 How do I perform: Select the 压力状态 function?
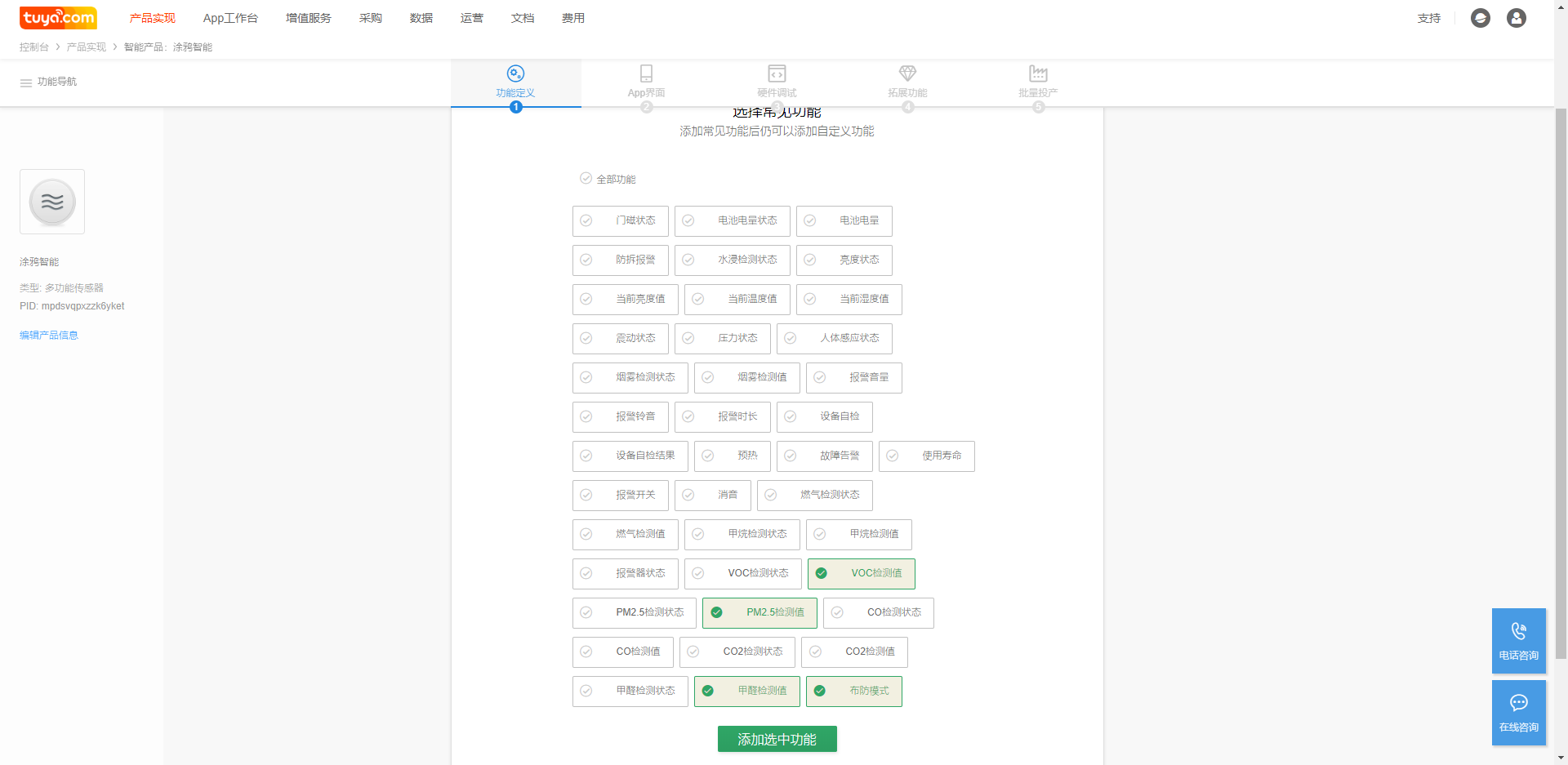click(723, 339)
